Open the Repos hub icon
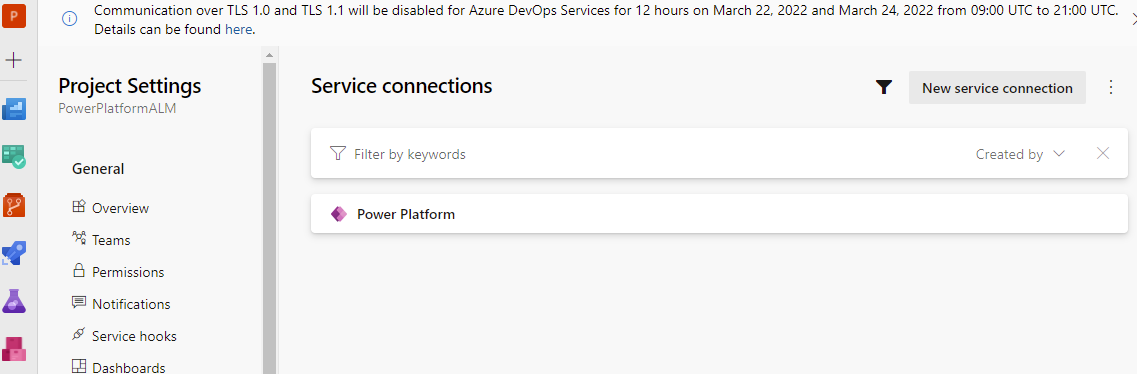This screenshot has height=374, width=1137. click(14, 205)
